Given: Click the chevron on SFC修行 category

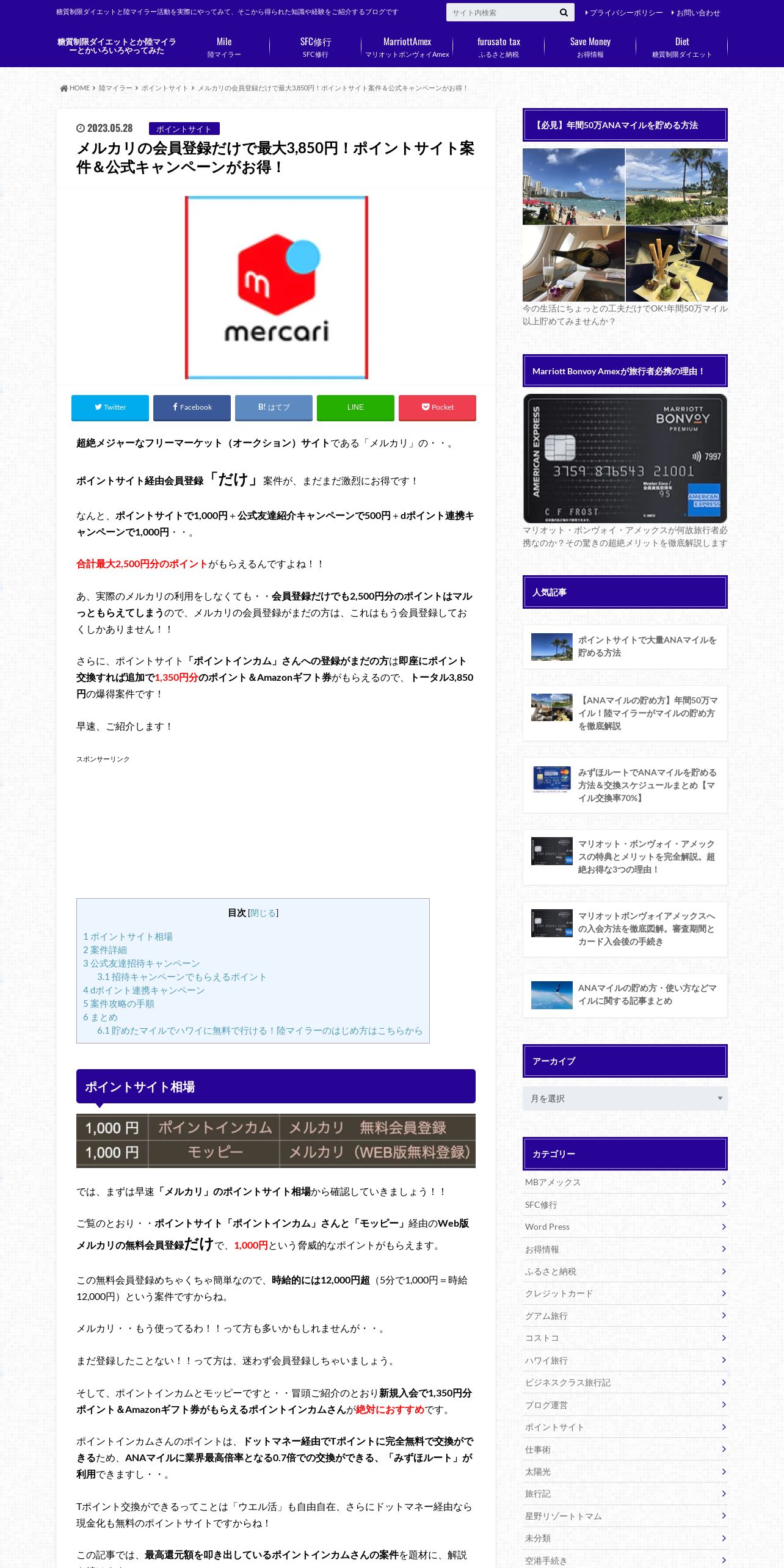Looking at the screenshot, I should (724, 1204).
